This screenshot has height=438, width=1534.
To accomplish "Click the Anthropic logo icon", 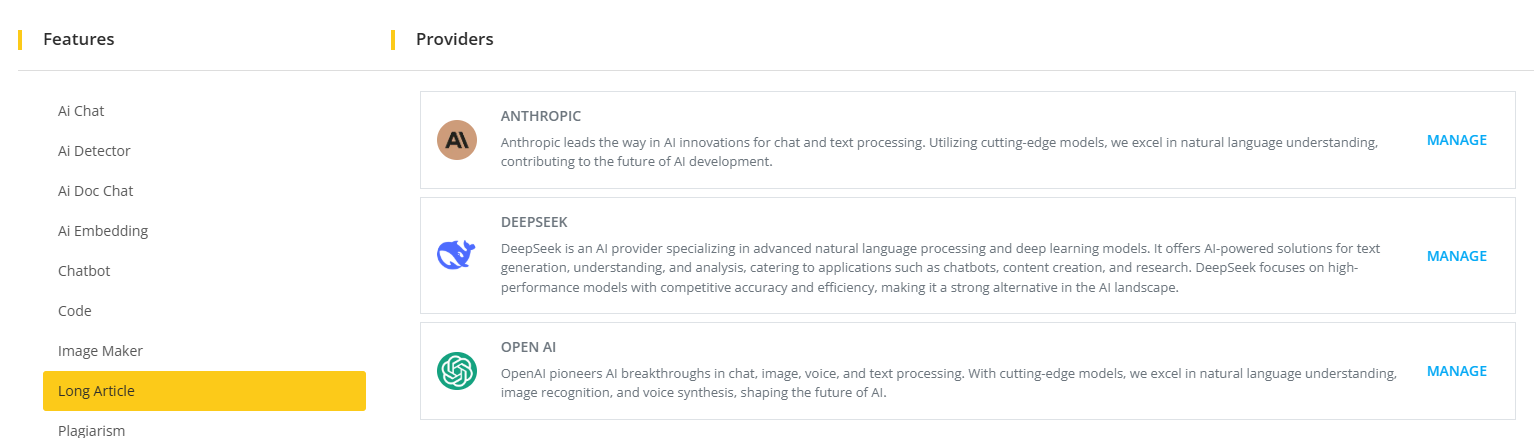I will 457,140.
